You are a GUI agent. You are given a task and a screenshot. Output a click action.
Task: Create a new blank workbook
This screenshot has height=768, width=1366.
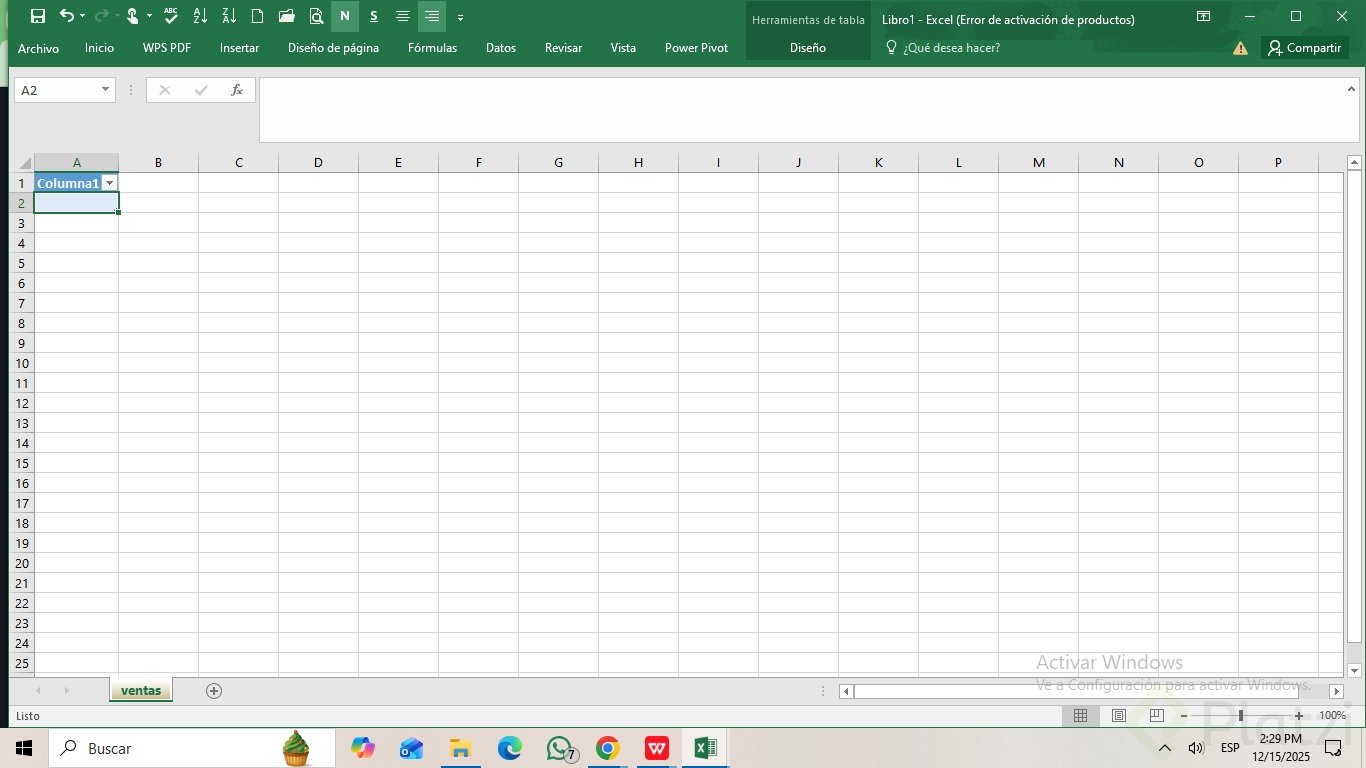pyautogui.click(x=257, y=16)
